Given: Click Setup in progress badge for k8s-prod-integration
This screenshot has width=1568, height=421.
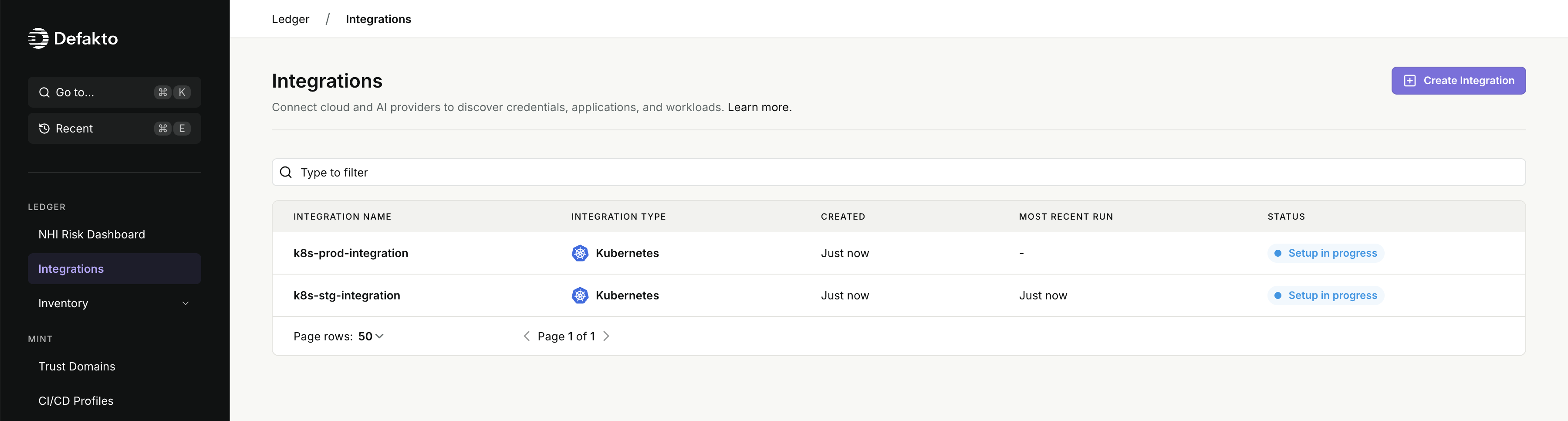Looking at the screenshot, I should click(x=1326, y=253).
